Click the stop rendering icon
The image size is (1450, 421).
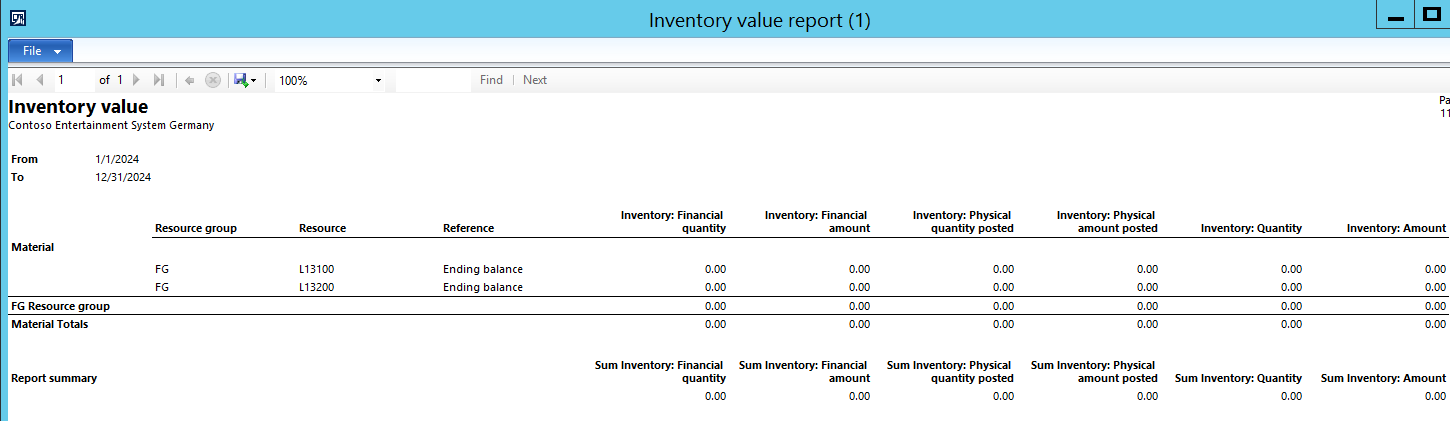212,80
